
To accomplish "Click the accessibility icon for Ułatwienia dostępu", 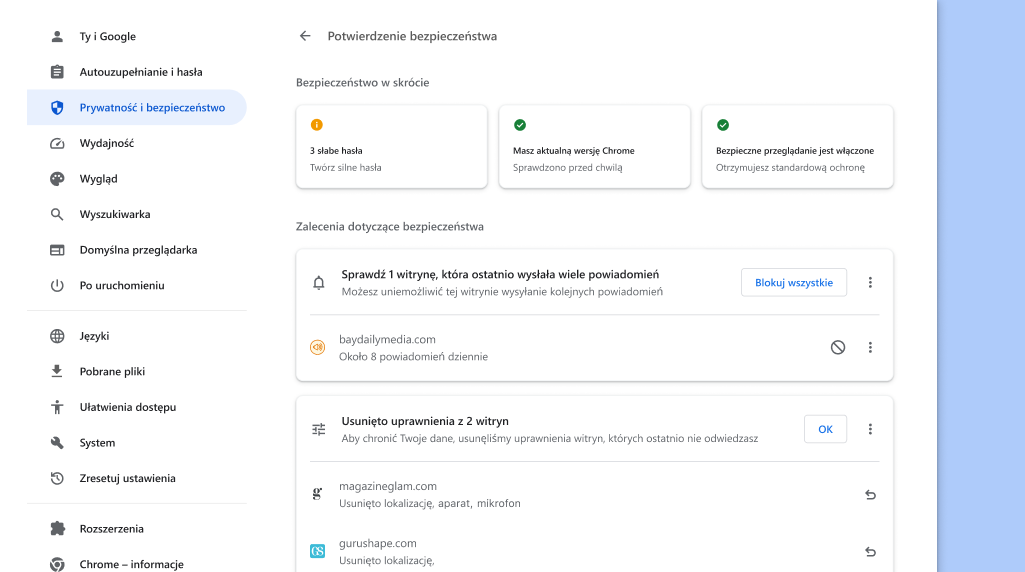I will click(x=57, y=407).
